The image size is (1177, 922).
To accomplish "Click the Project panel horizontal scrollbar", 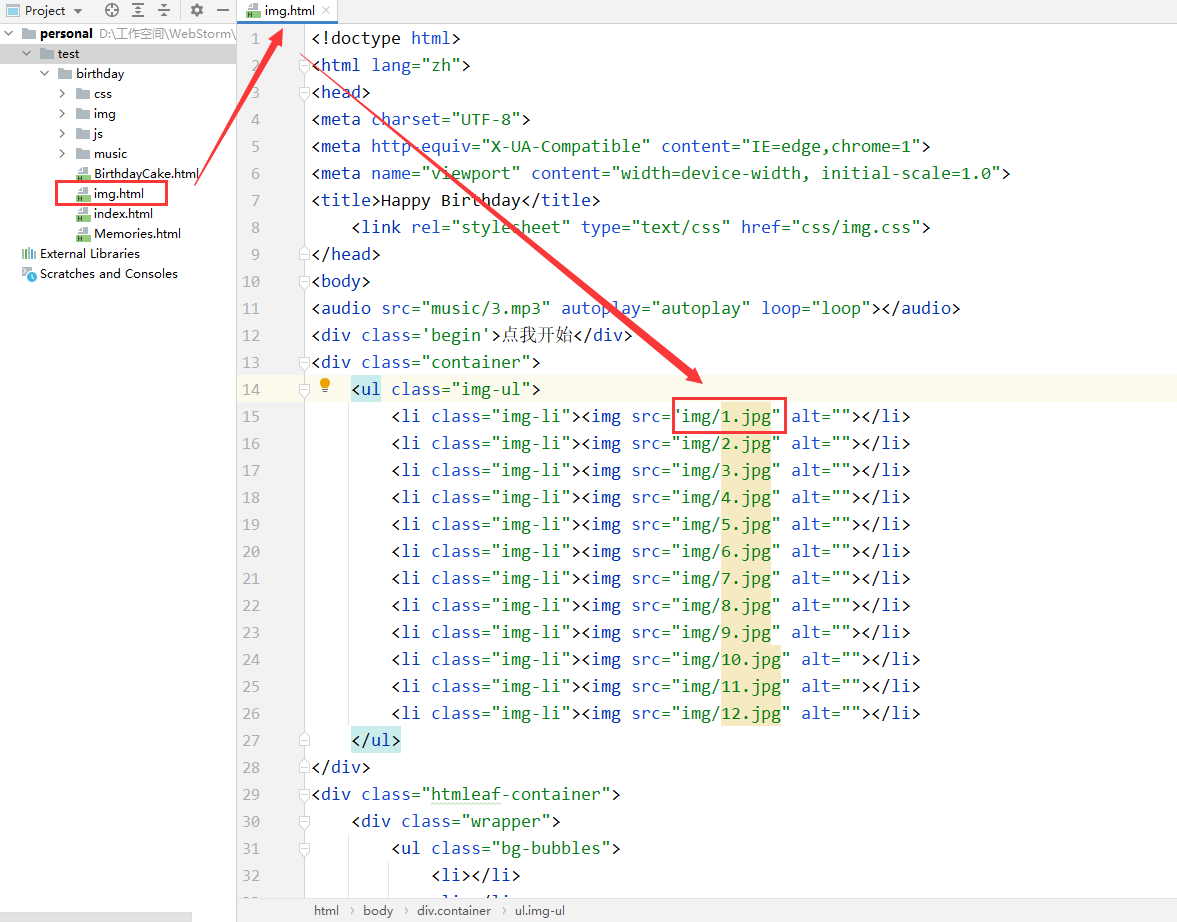I will pos(96,917).
